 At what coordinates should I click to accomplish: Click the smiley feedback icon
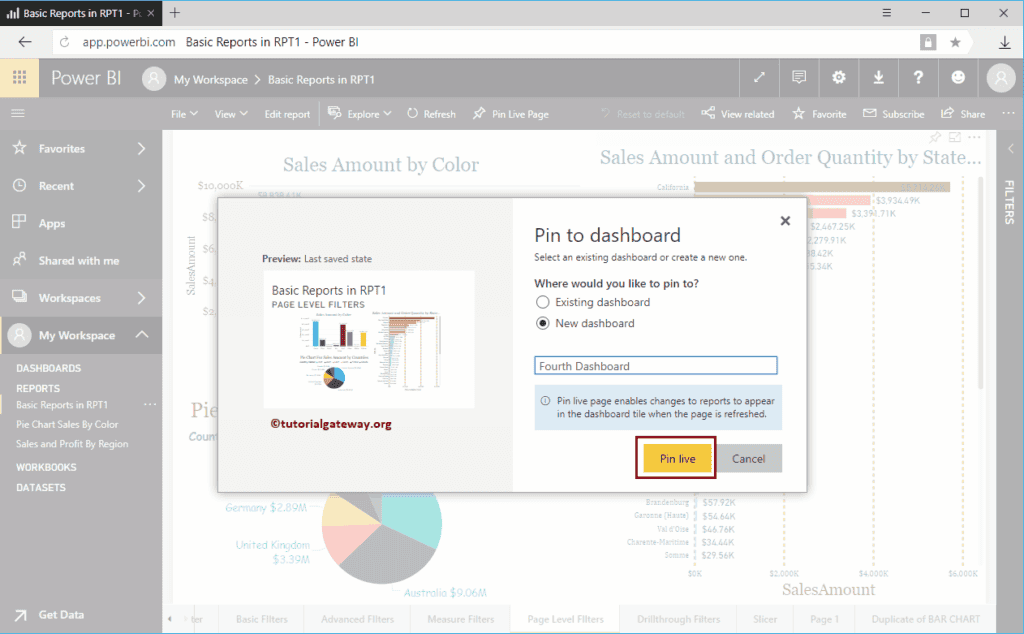click(958, 78)
